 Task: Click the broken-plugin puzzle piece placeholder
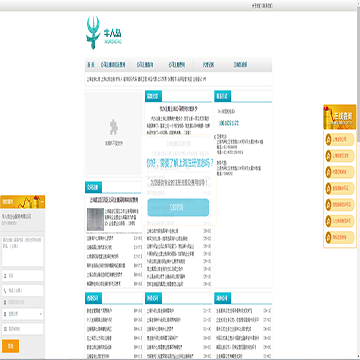point(114,127)
